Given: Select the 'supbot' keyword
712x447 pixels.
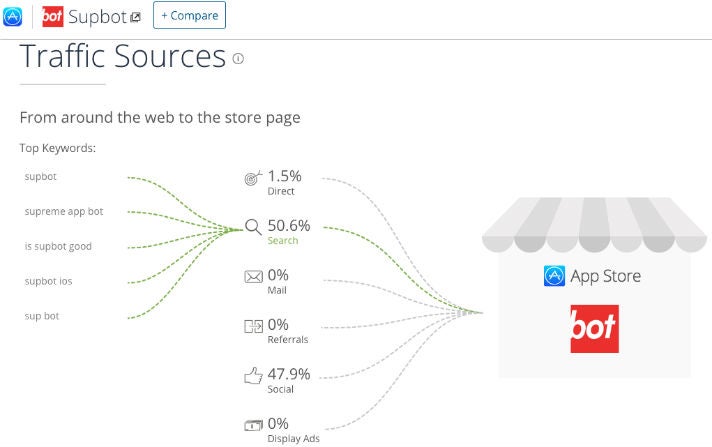Looking at the screenshot, I should click(x=42, y=177).
